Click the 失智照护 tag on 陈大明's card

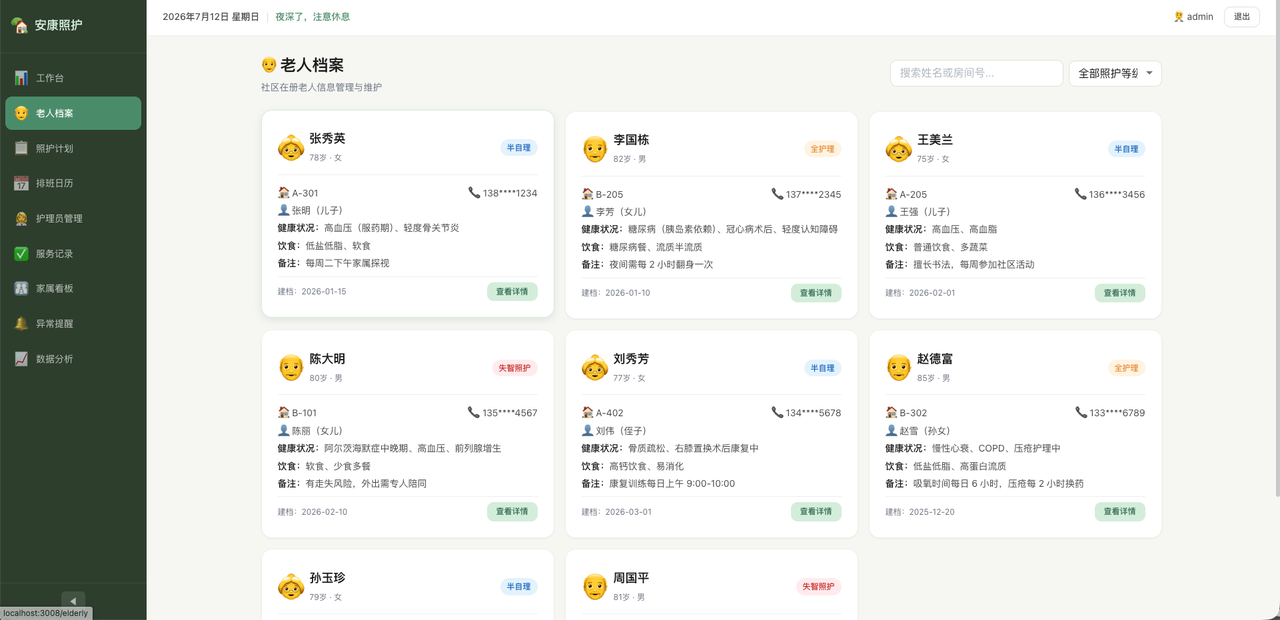[x=515, y=367]
